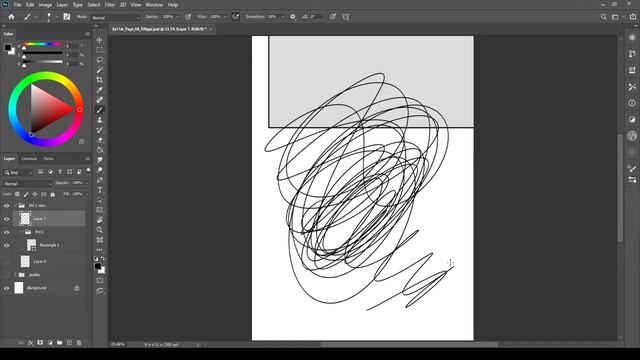Select the Brush tool in the toolbar
This screenshot has height=360, width=640.
[100, 110]
